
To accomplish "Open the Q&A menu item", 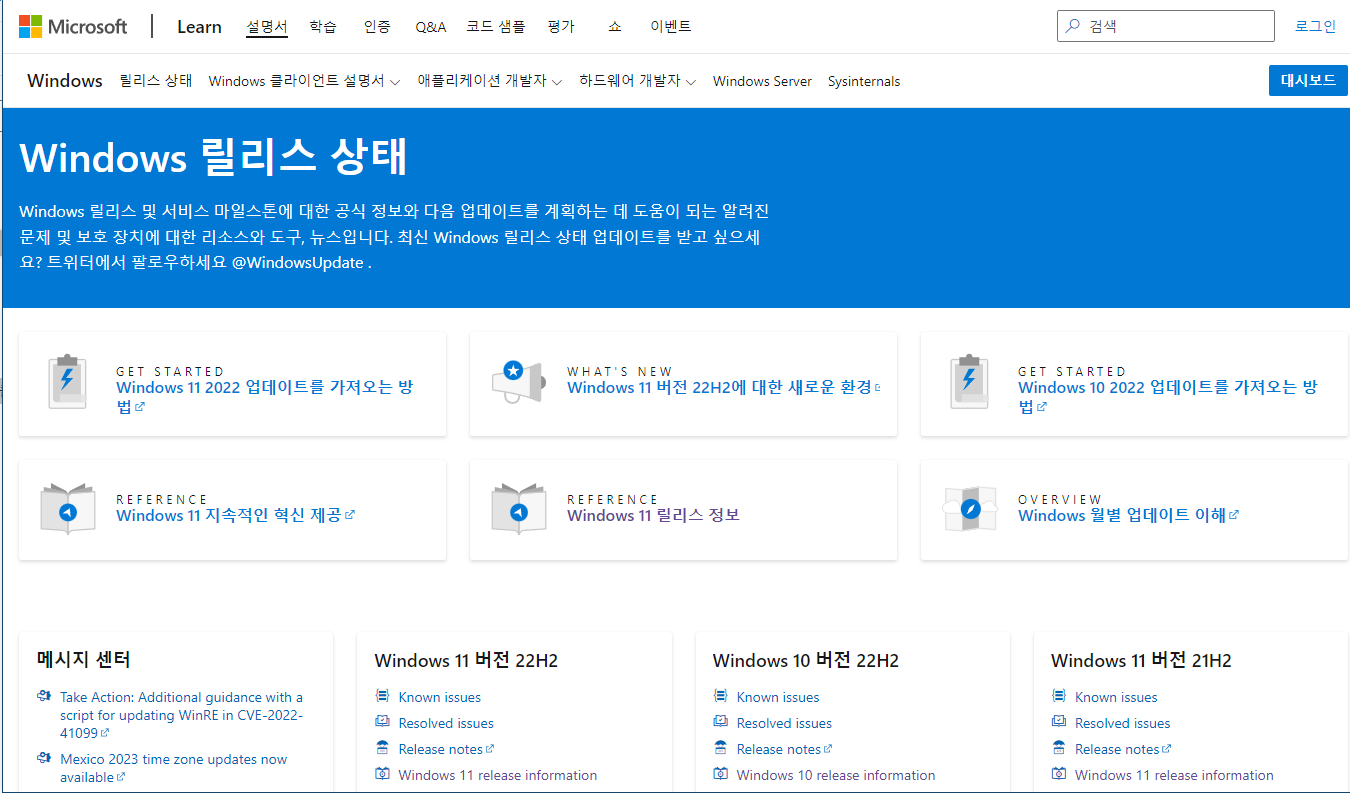I will [431, 27].
